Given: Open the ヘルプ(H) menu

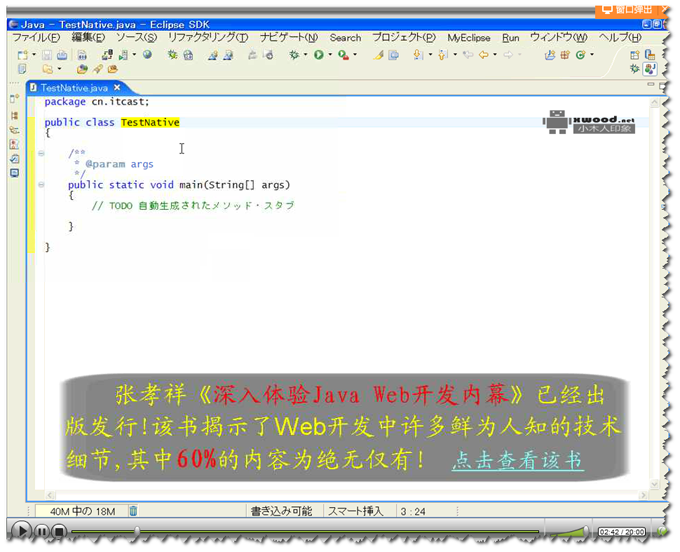Looking at the screenshot, I should click(x=620, y=38).
